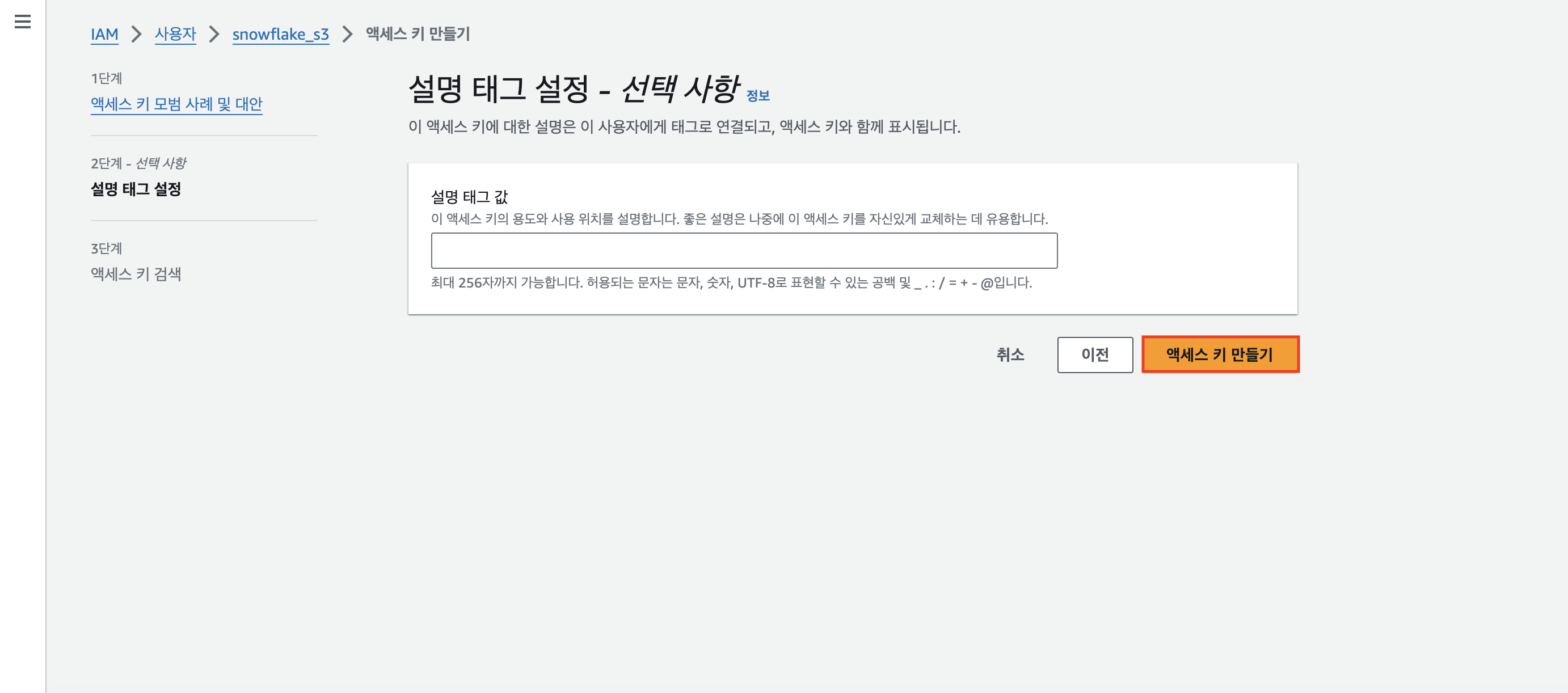Click the 설명 태그 값 field label
Image resolution: width=1568 pixels, height=693 pixels.
(469, 197)
